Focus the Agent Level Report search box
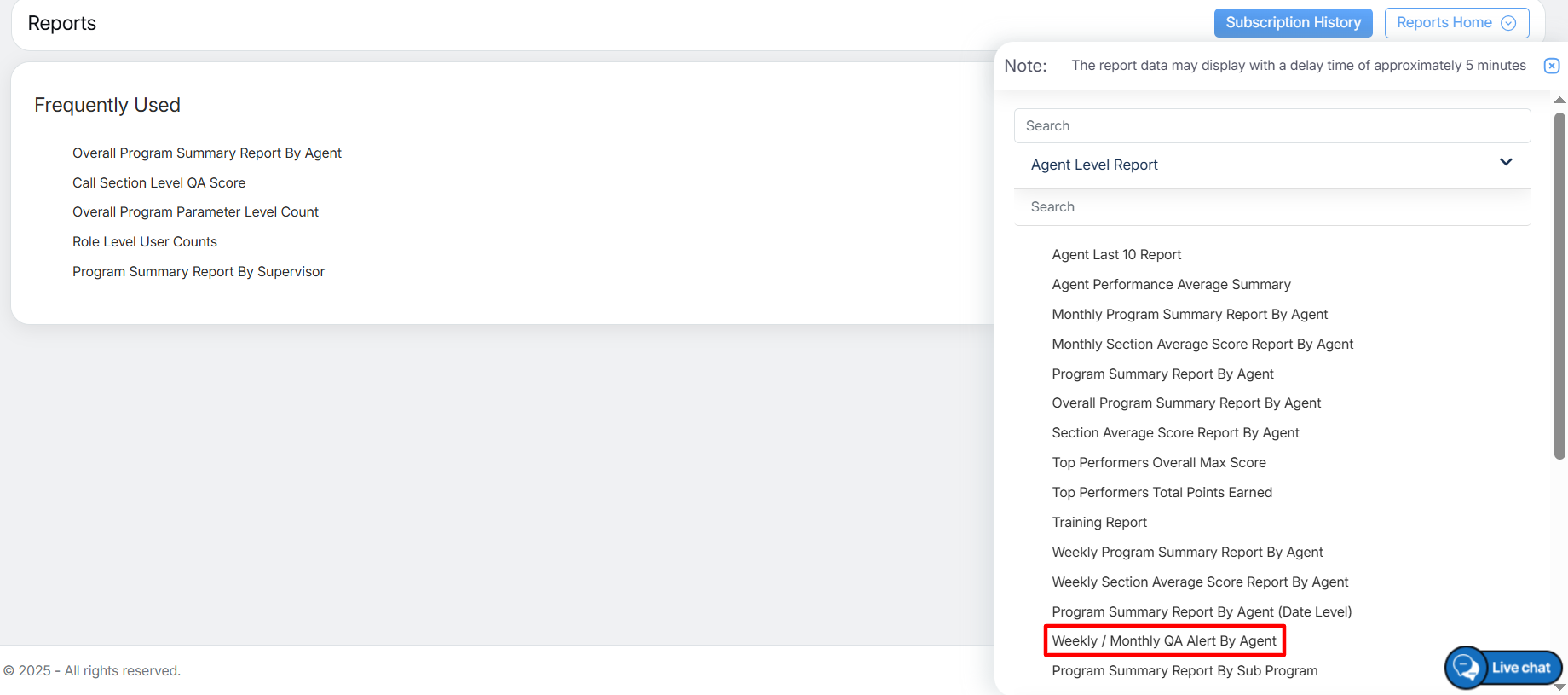Viewport: 1568px width, 695px height. 1271,207
